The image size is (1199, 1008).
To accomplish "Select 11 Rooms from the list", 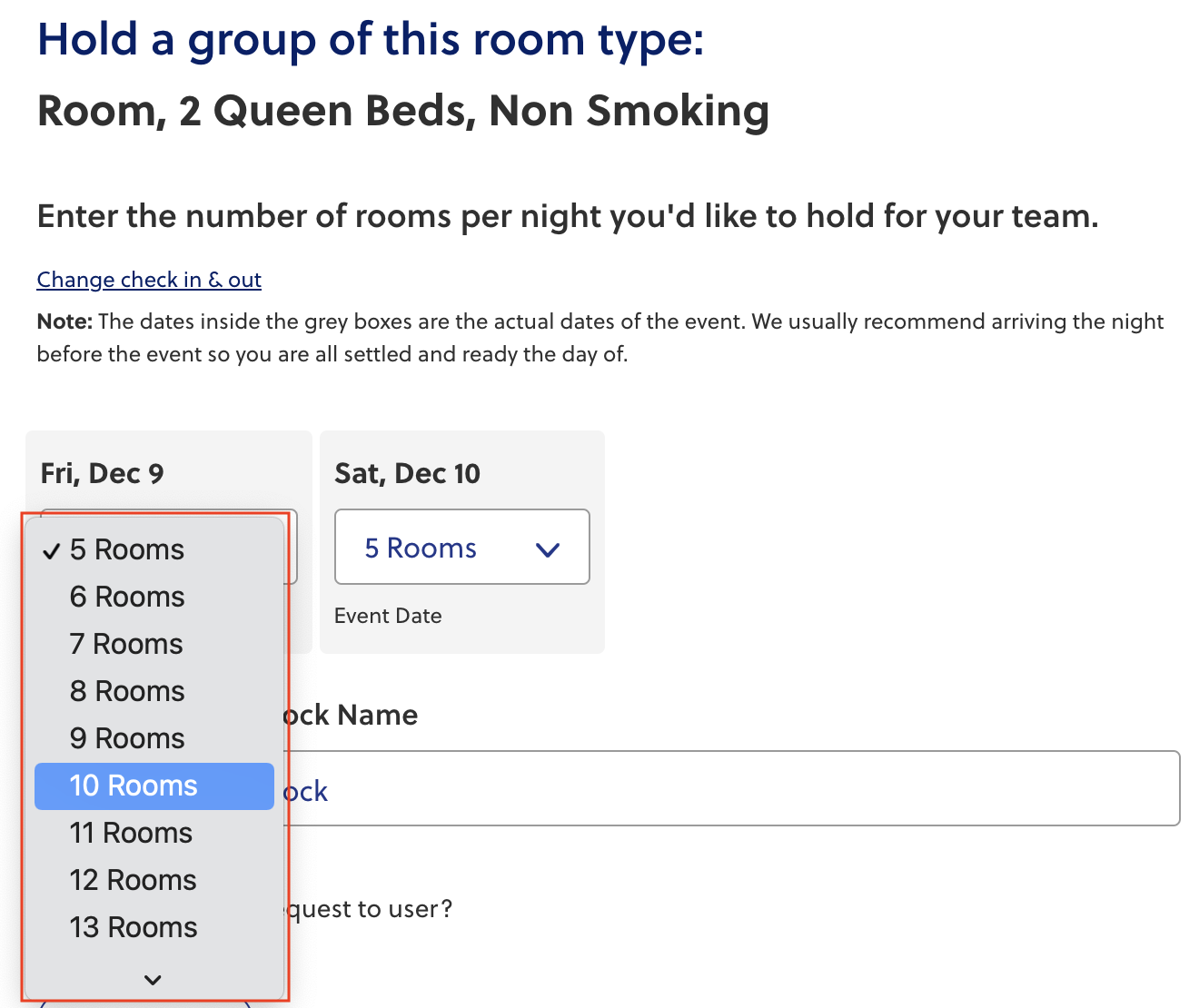I will (131, 834).
